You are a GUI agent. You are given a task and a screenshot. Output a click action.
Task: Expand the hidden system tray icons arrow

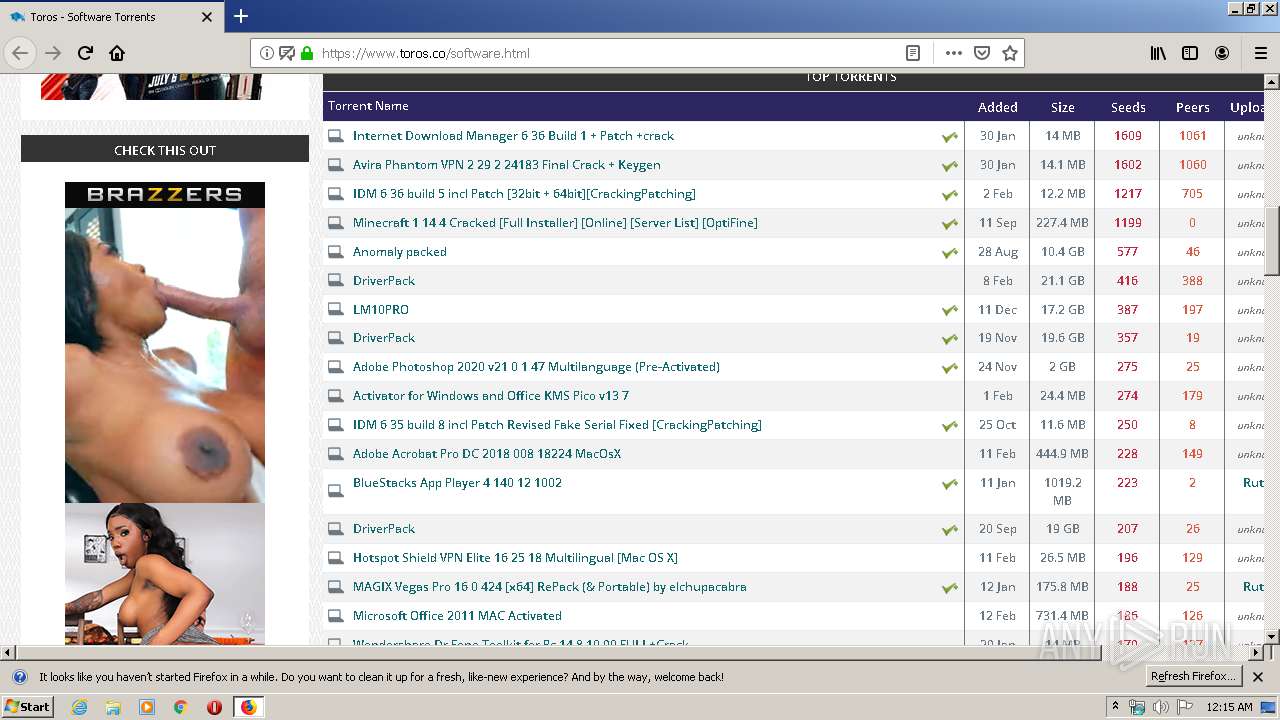pyautogui.click(x=1115, y=707)
